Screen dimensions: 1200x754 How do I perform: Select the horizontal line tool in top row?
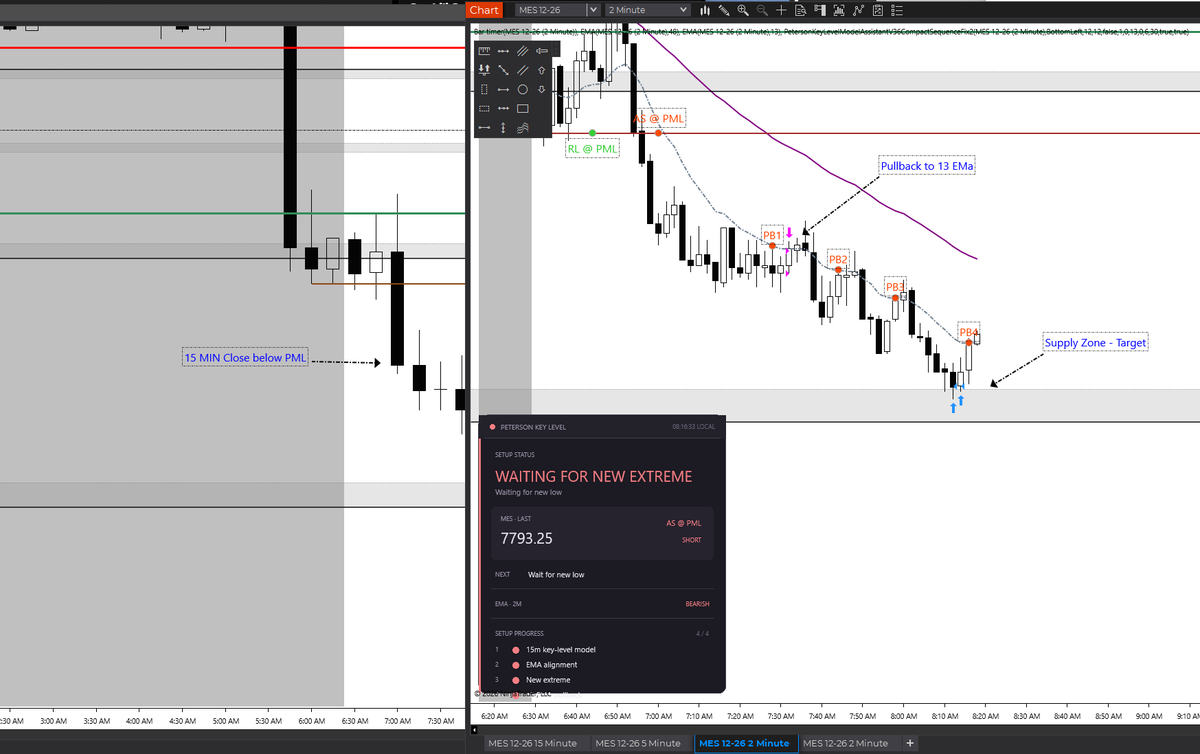[x=503, y=51]
